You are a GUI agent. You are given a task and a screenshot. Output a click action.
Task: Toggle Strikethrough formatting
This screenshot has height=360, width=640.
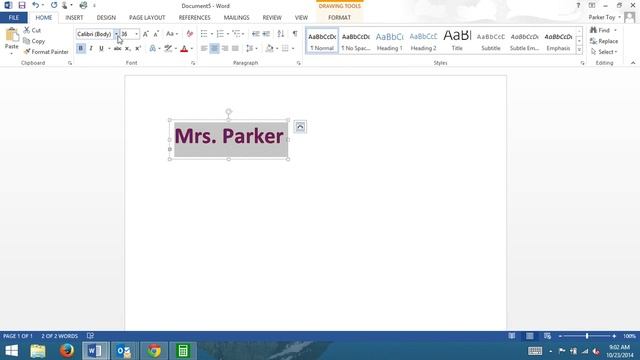pos(117,49)
